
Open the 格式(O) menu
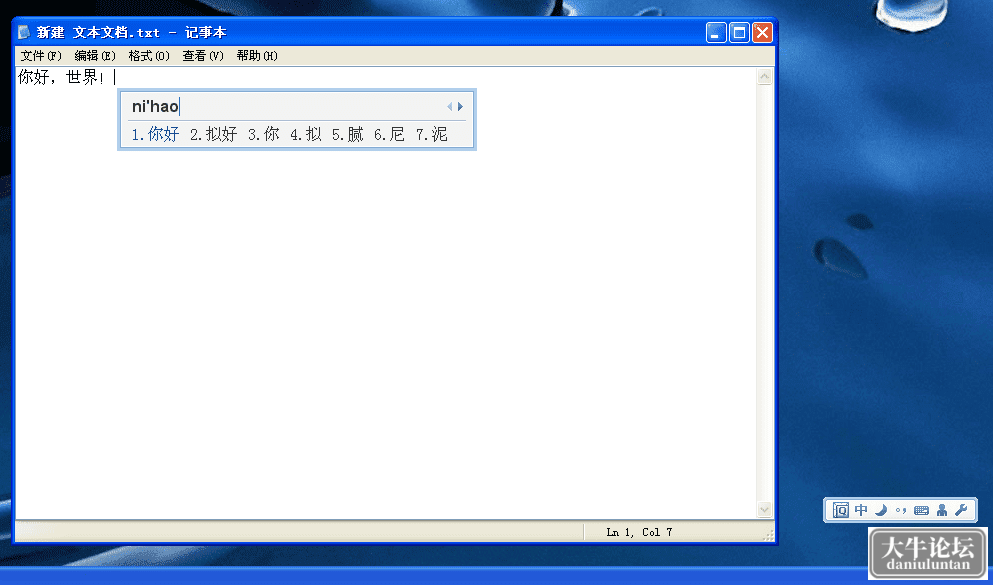(x=149, y=56)
